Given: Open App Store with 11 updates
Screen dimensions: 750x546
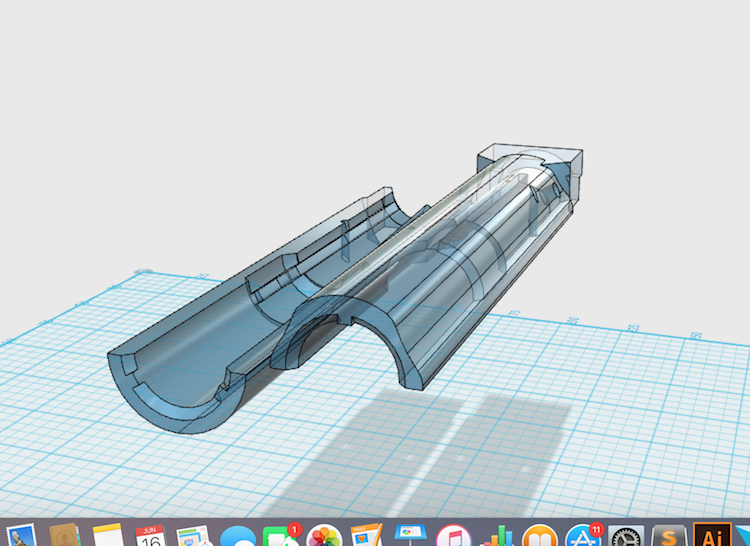Looking at the screenshot, I should coord(584,535).
